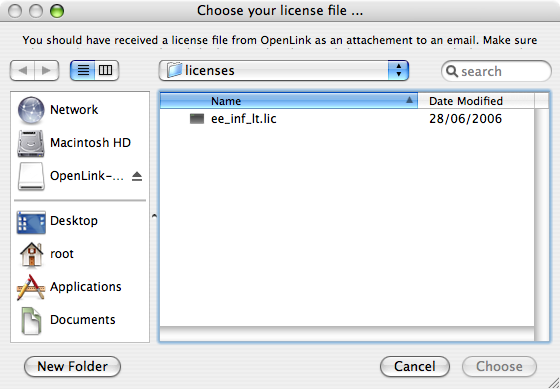Screen dimensions: 560x389
Task: Open Network in the sidebar
Action: (58, 110)
